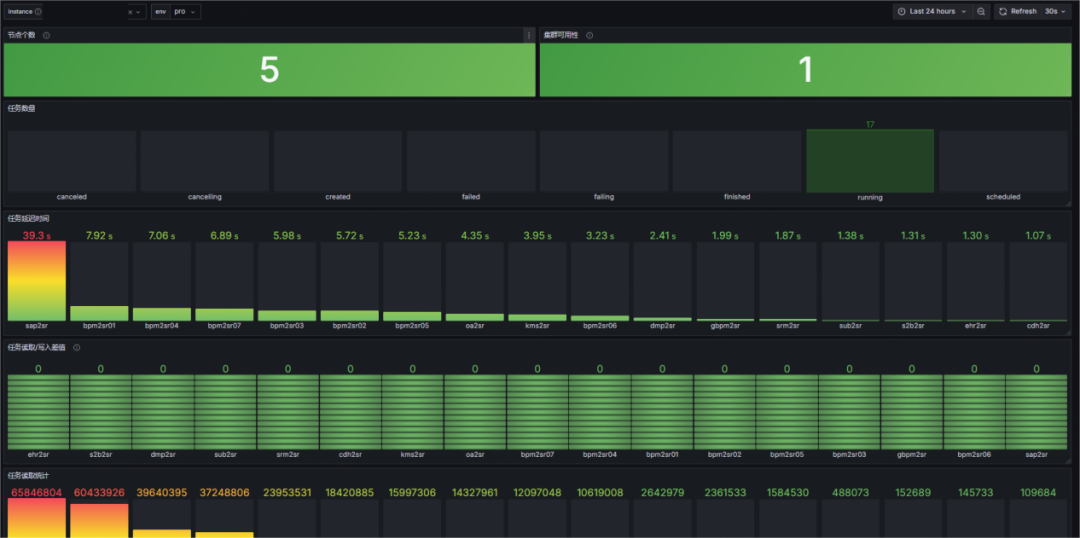
Task: Click the instance variable input field
Action: [x=84, y=12]
